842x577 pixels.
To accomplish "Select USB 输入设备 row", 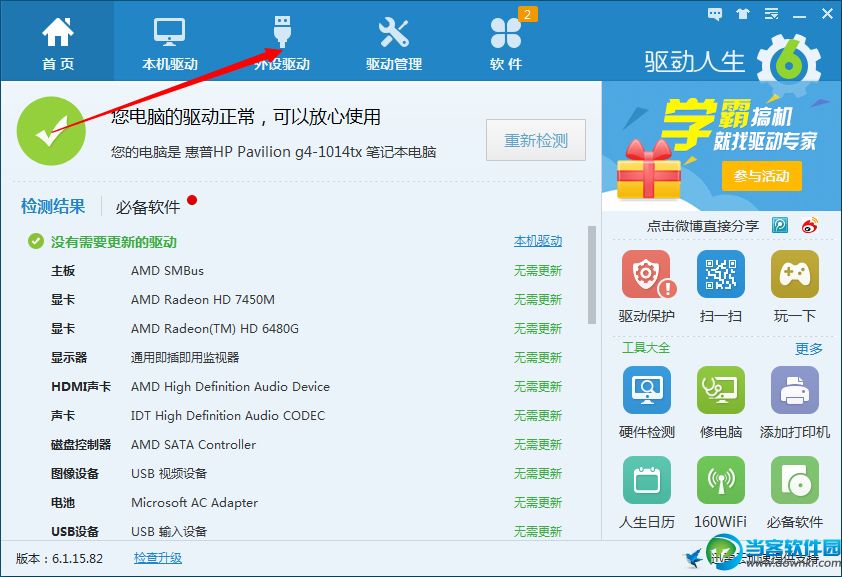I will (306, 531).
